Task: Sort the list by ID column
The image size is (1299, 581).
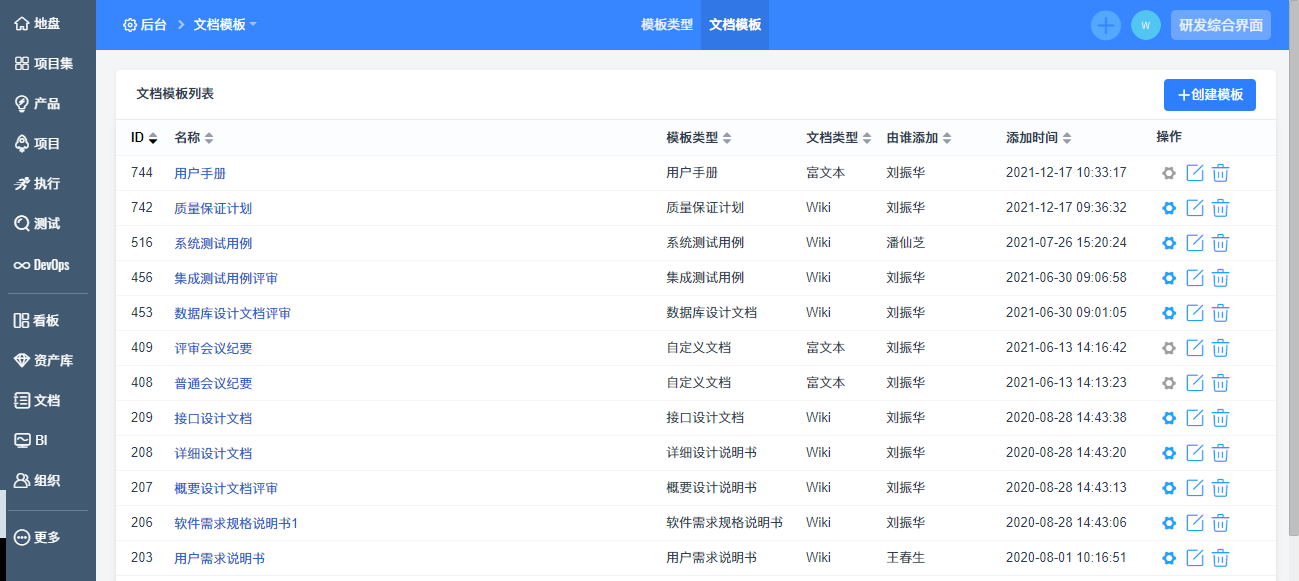Action: pyautogui.click(x=144, y=138)
